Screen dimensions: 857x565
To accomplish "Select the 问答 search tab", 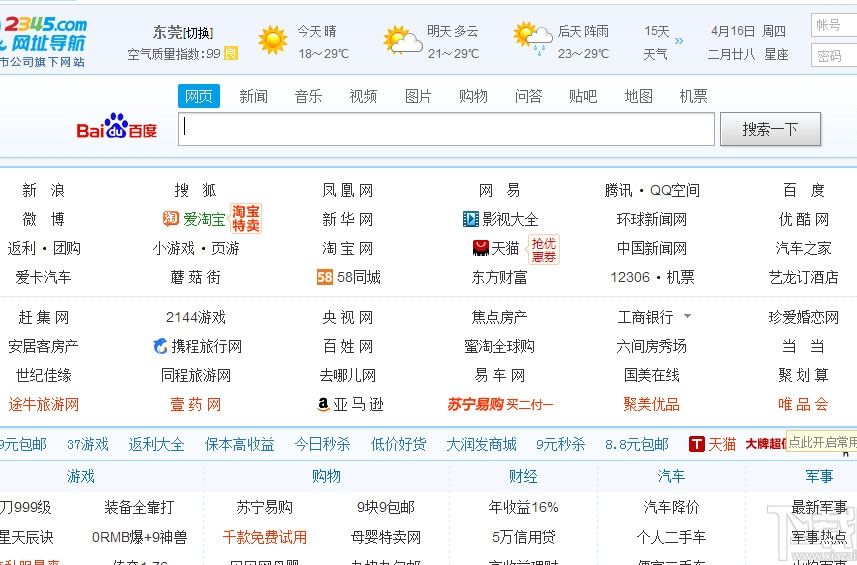I will pos(528,96).
